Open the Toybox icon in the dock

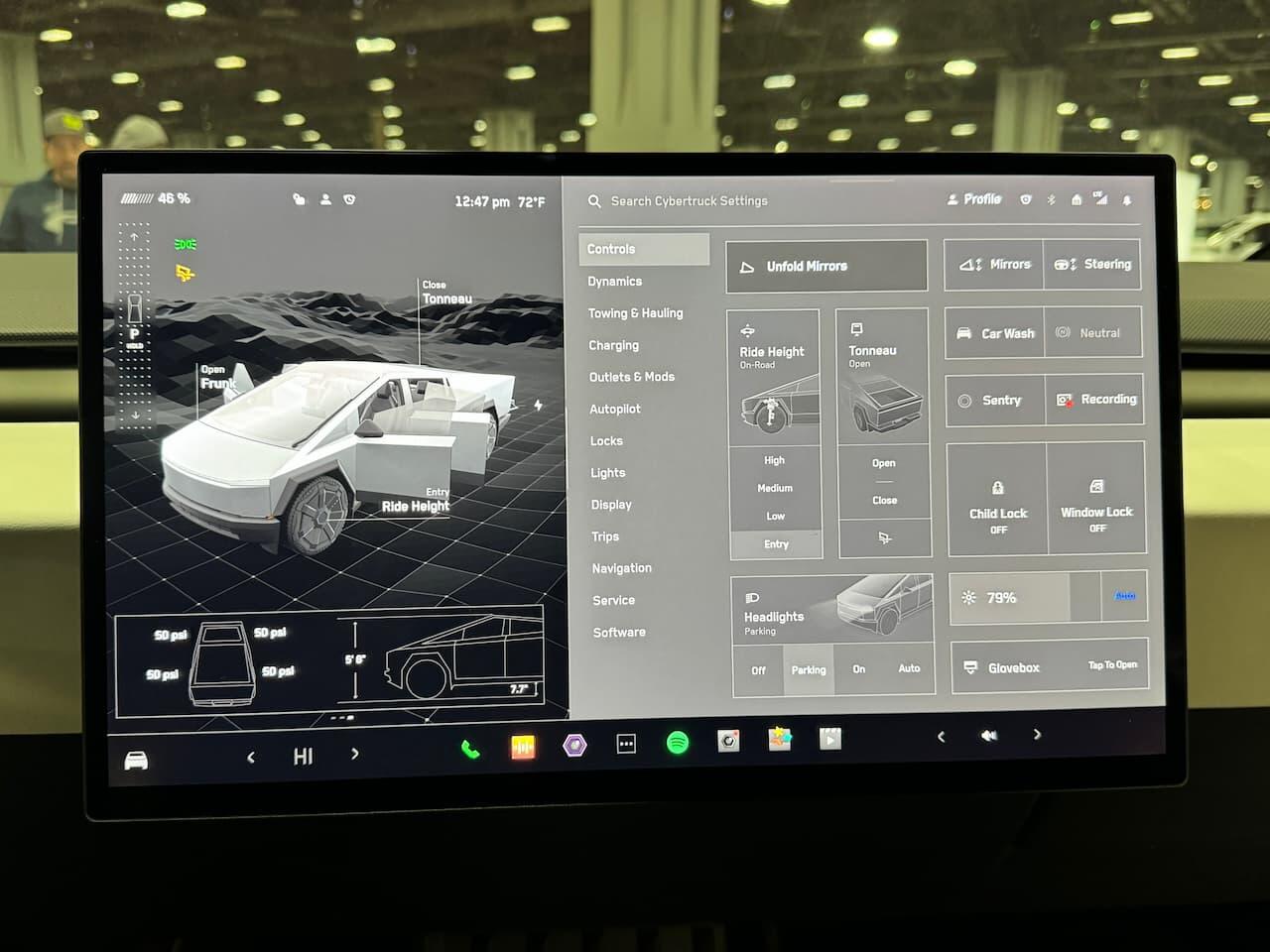click(780, 739)
